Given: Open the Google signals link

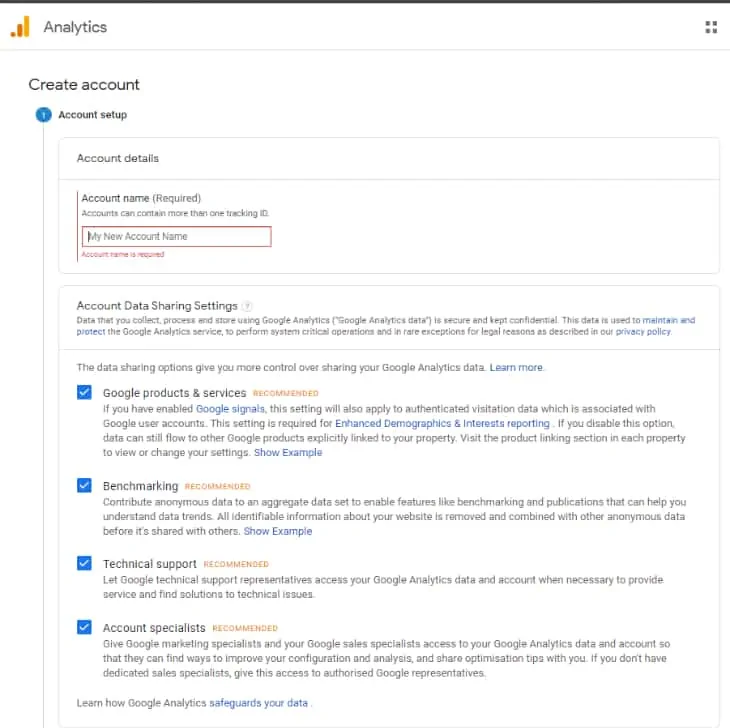Looking at the screenshot, I should point(230,409).
